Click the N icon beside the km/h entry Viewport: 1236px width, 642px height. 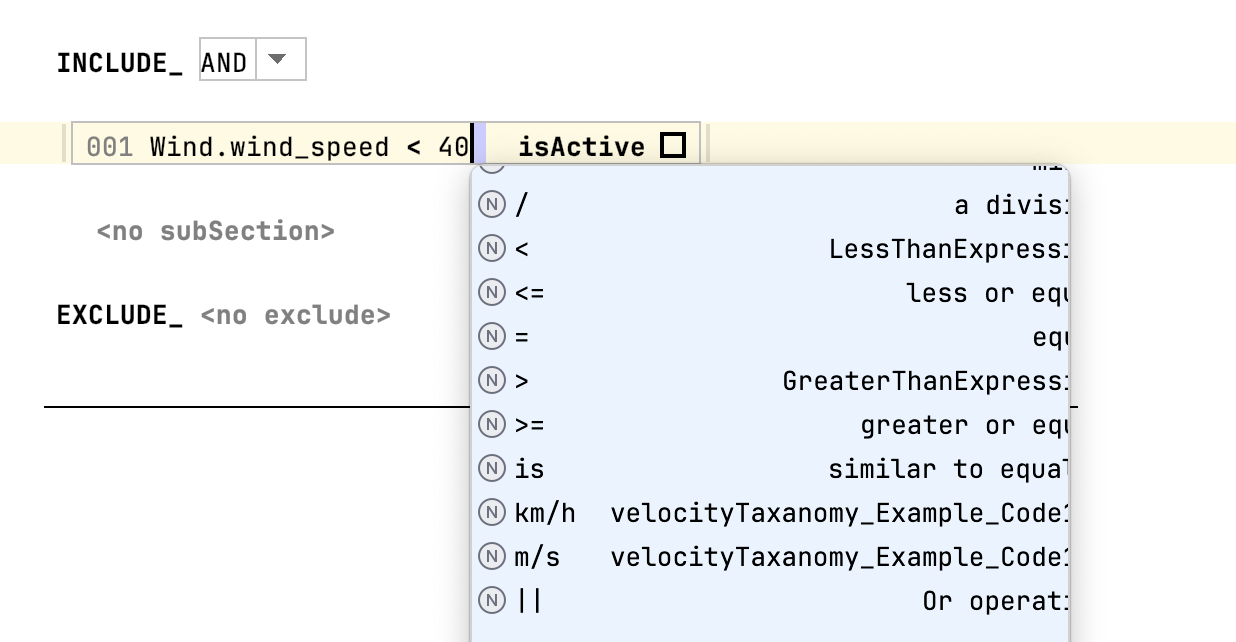coord(491,513)
